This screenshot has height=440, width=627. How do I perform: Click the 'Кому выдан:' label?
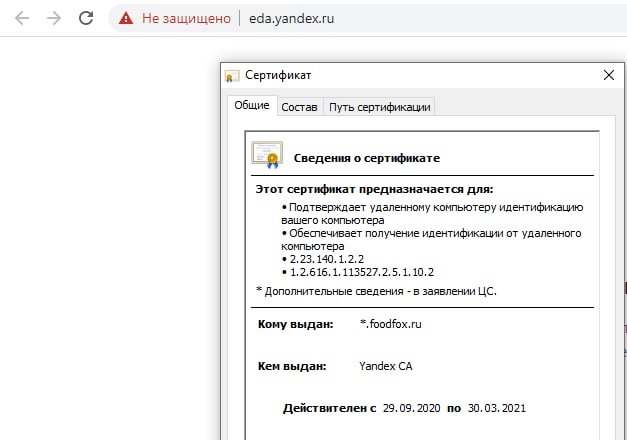point(296,324)
